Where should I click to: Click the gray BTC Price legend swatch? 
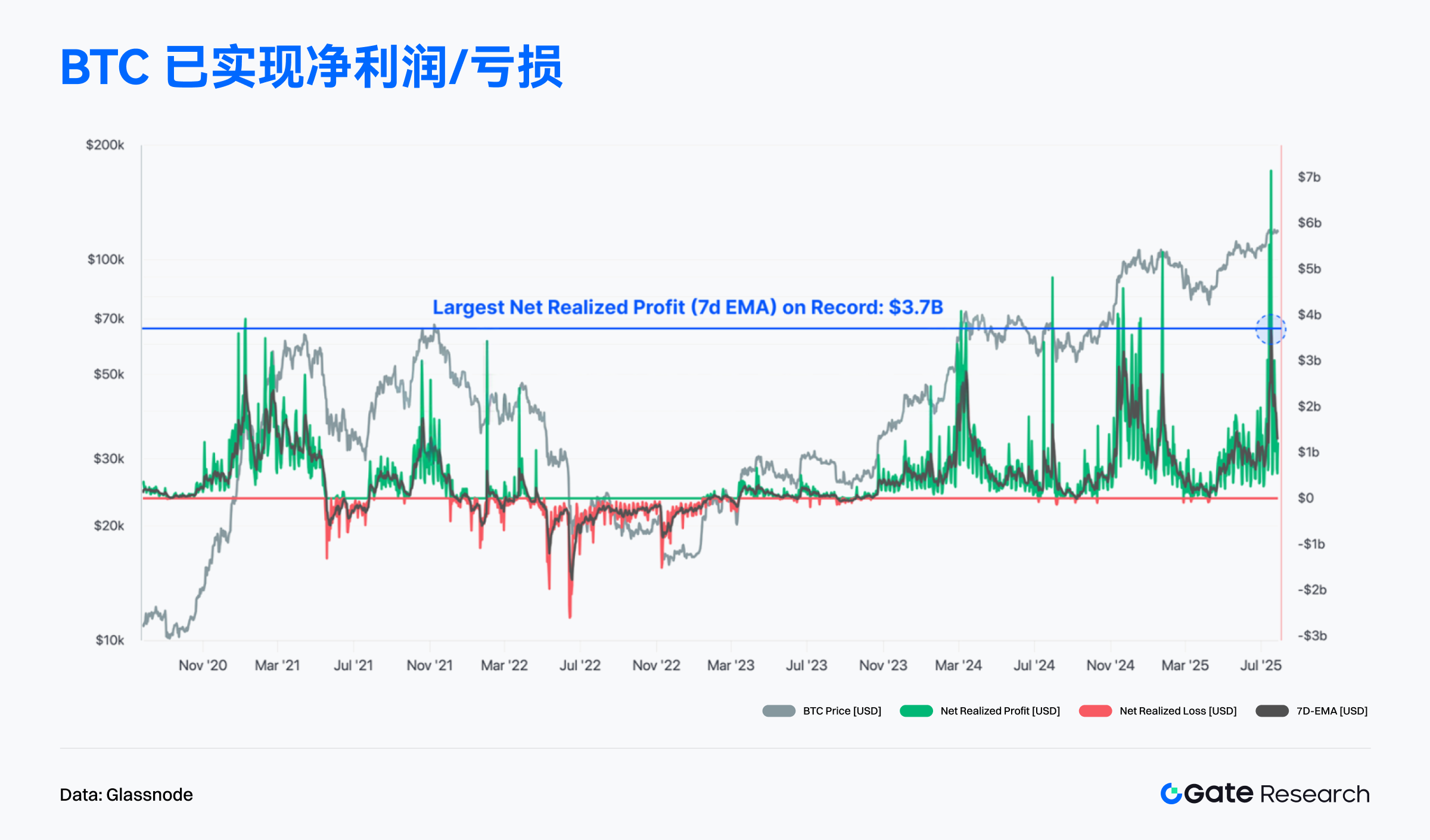click(779, 711)
